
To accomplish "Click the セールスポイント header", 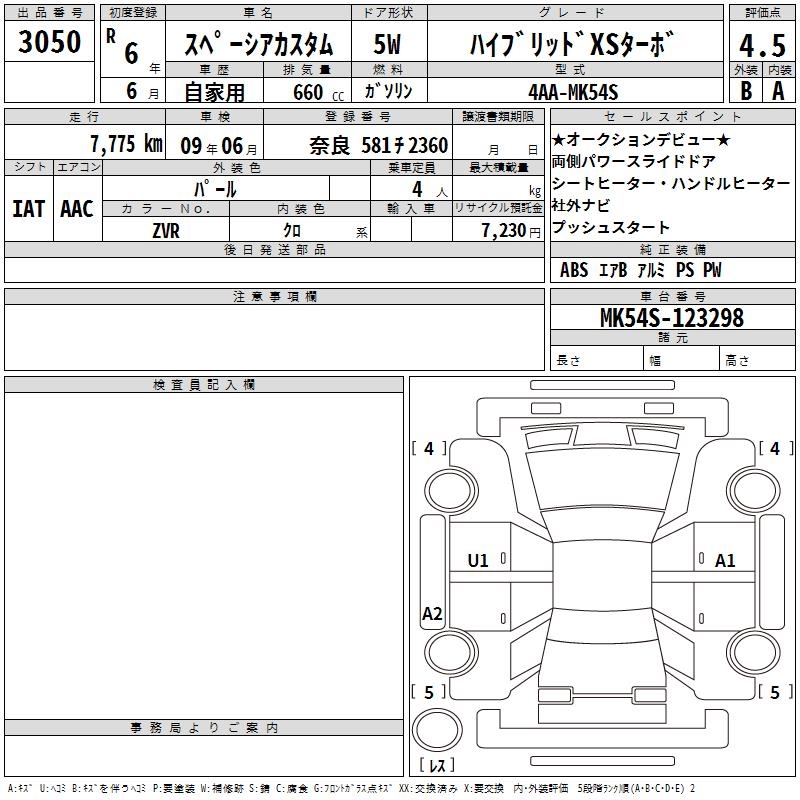I will (x=672, y=116).
